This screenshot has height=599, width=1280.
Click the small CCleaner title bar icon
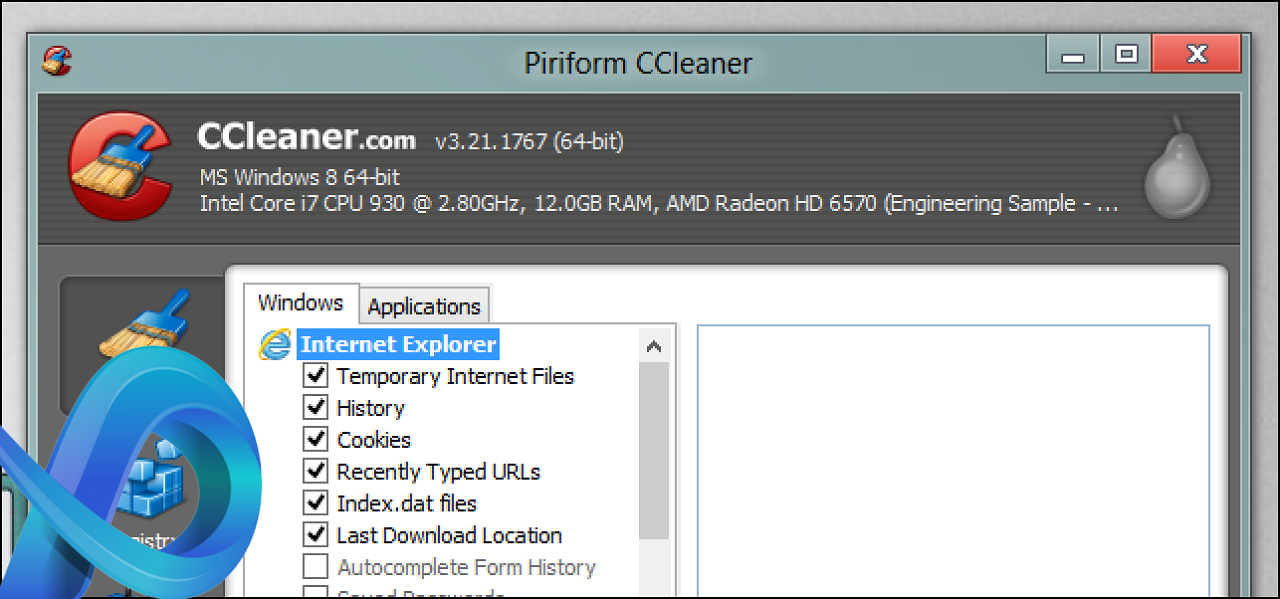pos(57,61)
